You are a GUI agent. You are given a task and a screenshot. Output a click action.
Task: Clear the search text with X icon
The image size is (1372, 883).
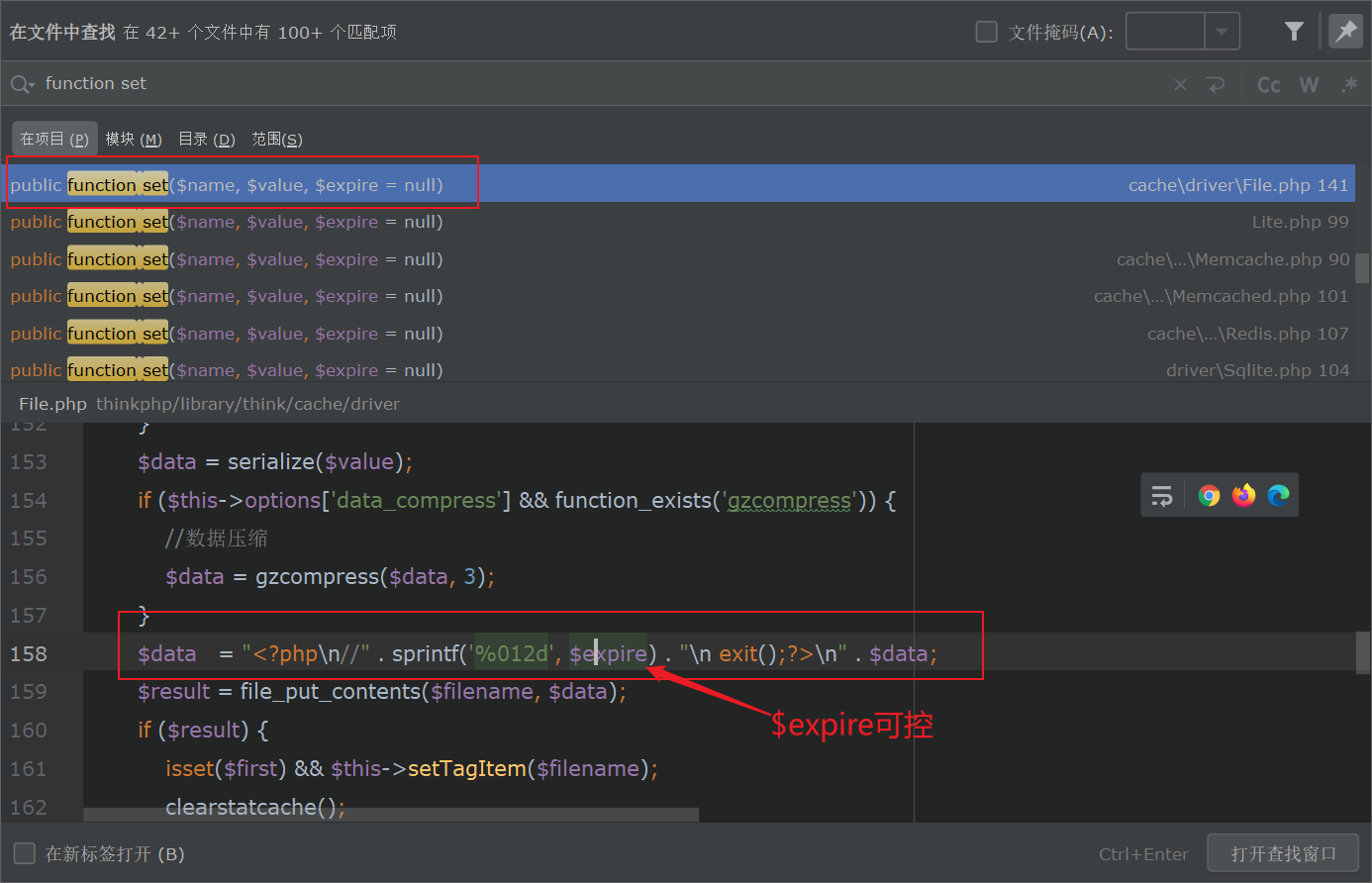coord(1180,85)
